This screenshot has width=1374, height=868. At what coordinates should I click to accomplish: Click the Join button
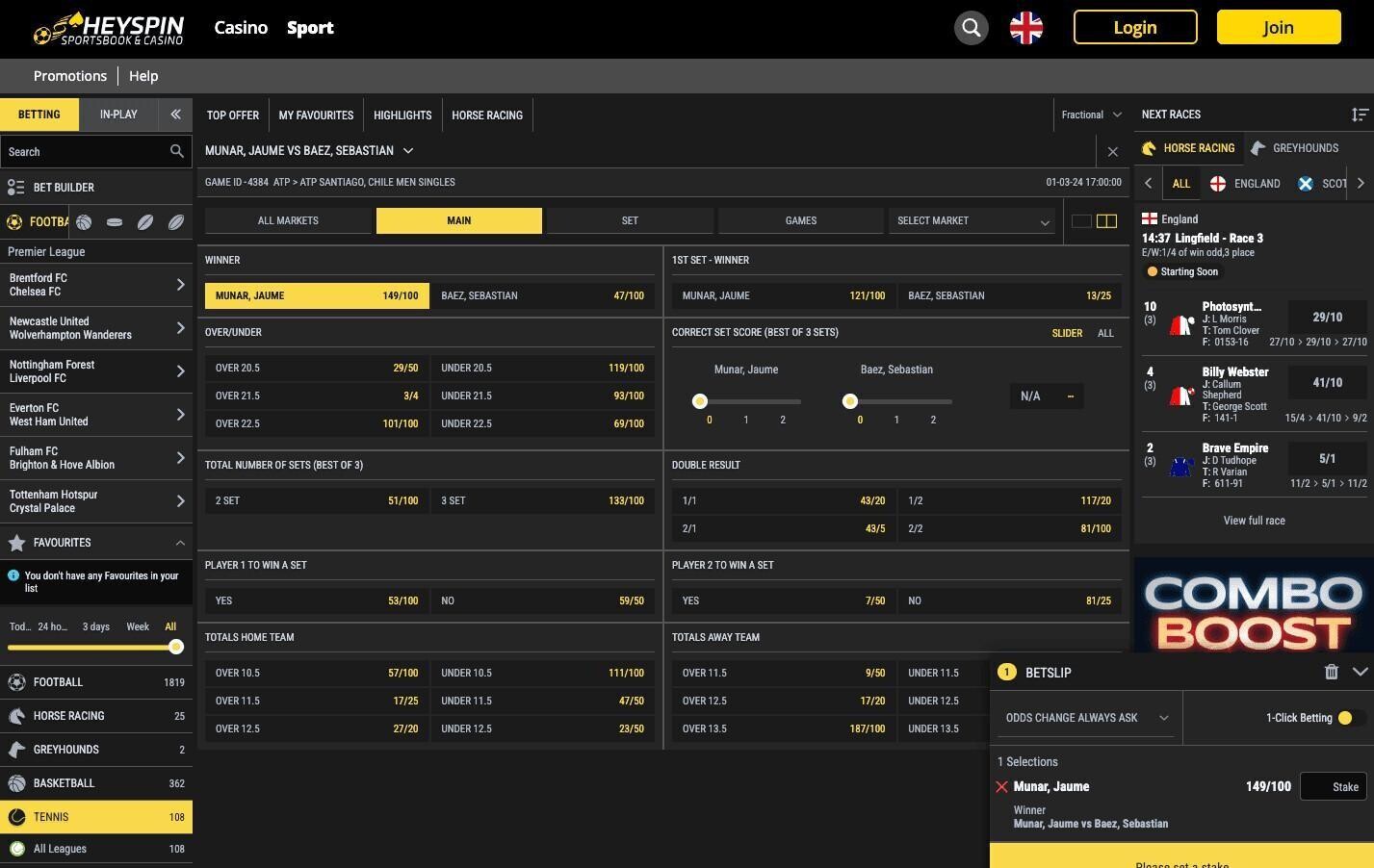(1278, 28)
